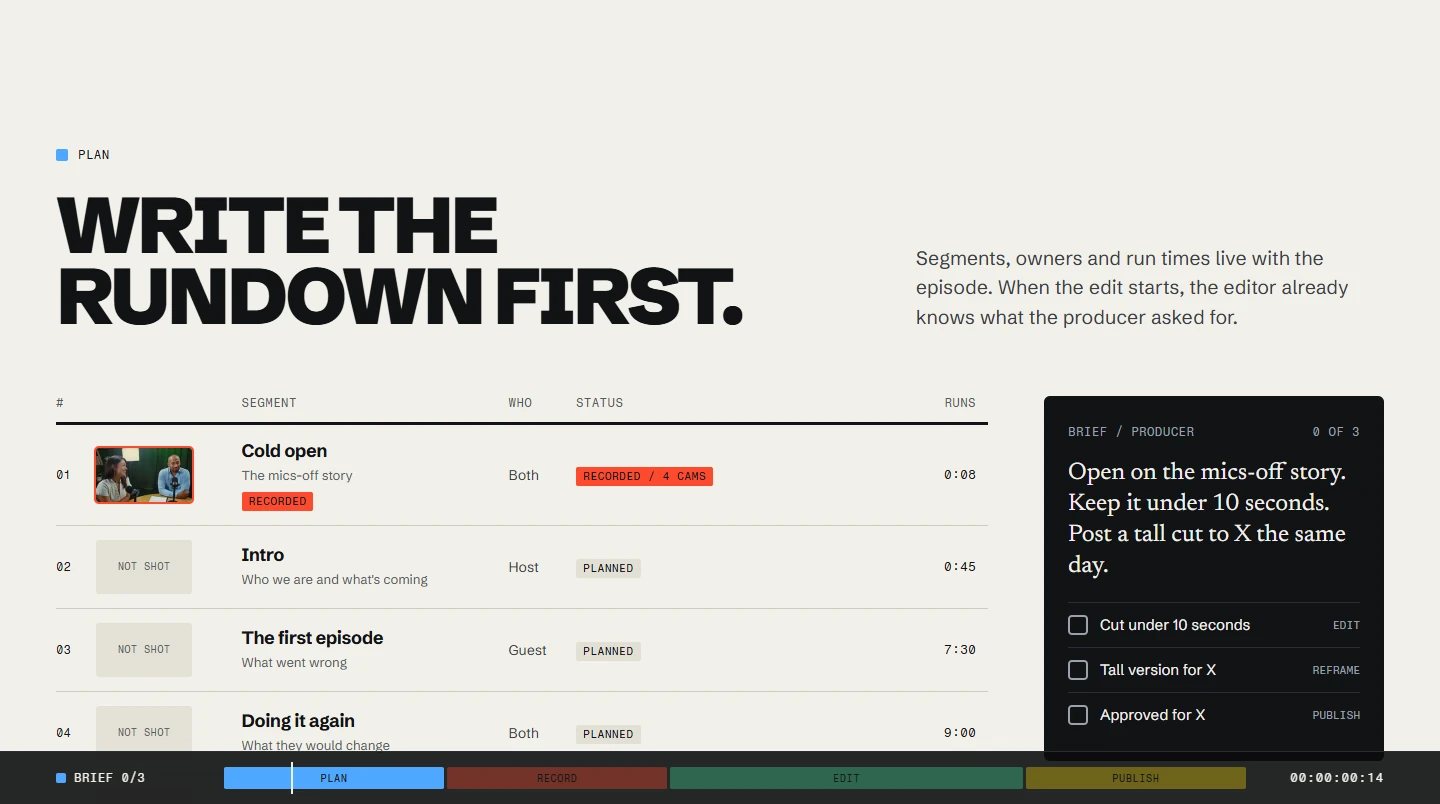
Task: Jump to the PLAN timeline segment
Action: (x=334, y=778)
